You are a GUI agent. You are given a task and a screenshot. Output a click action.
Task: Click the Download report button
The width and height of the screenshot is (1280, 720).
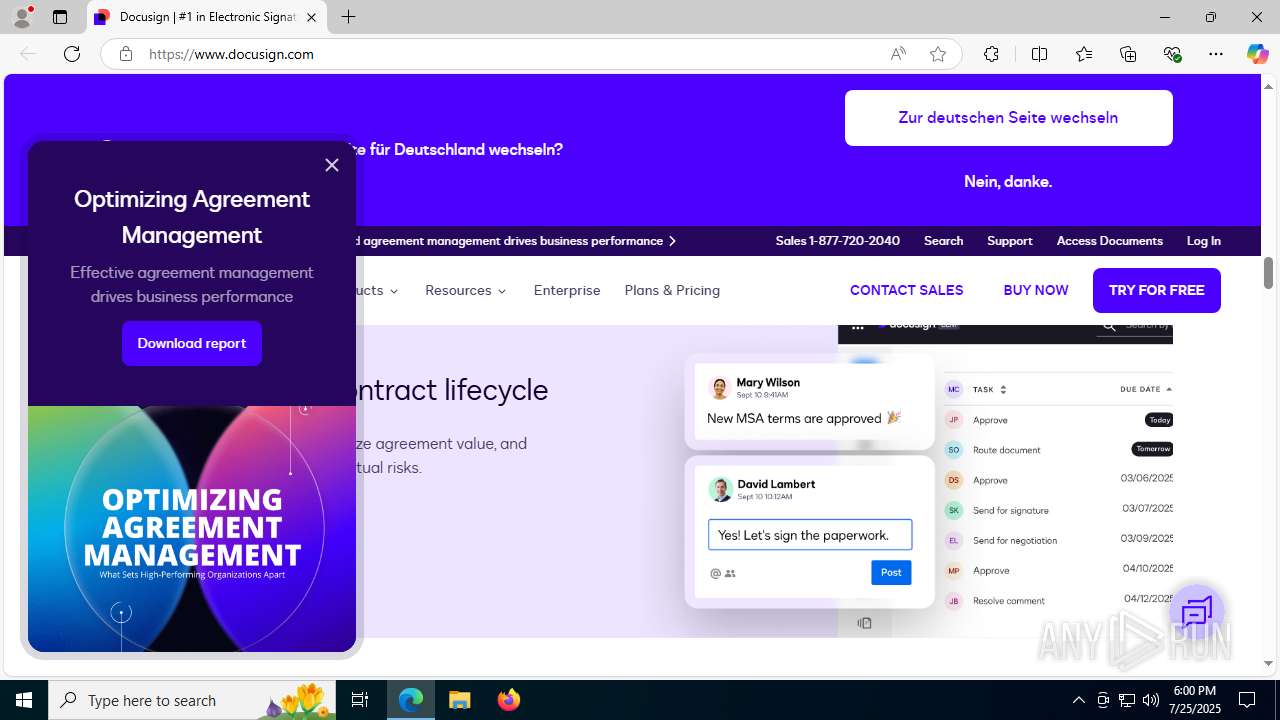192,343
